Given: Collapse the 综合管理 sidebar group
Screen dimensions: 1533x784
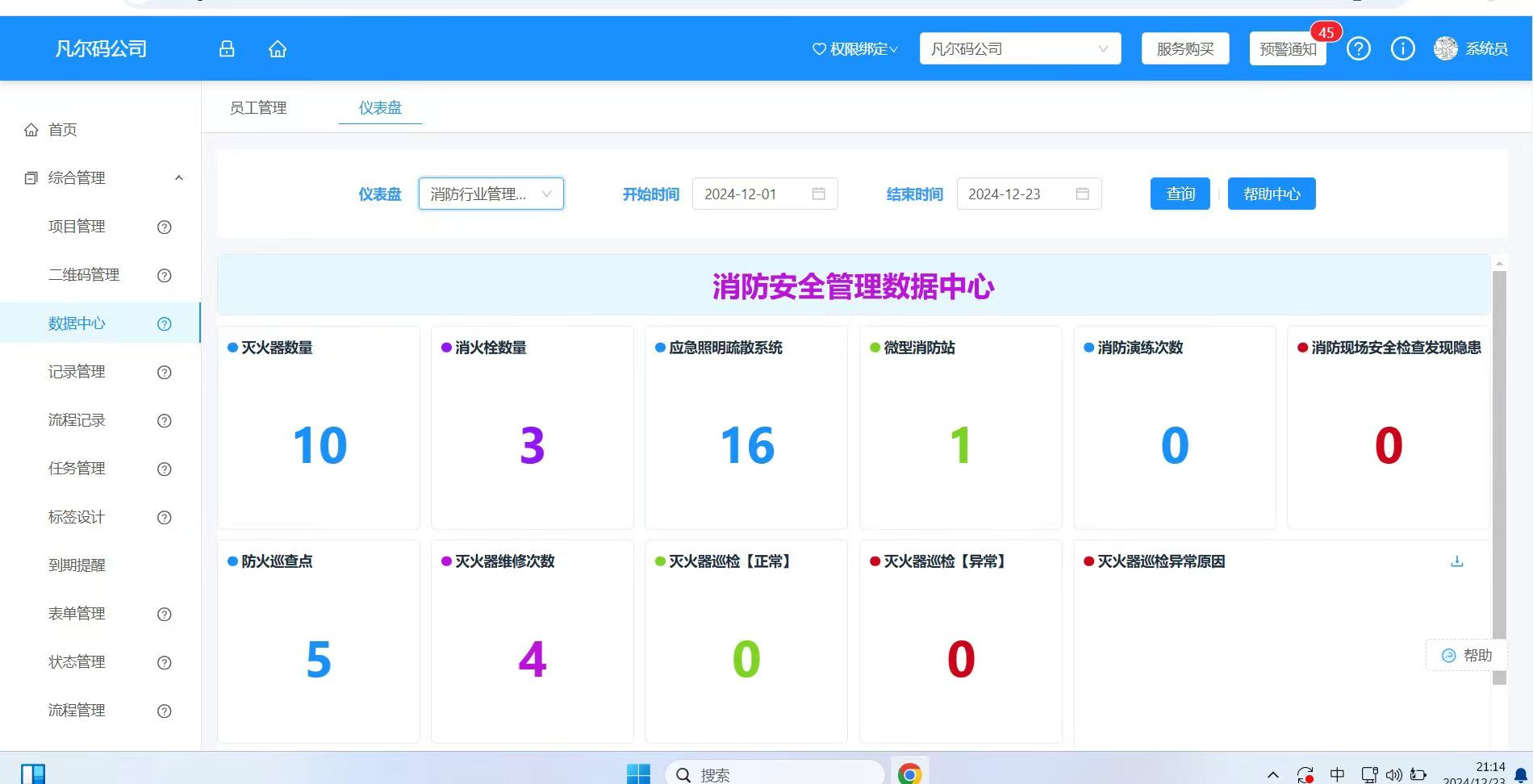Looking at the screenshot, I should pyautogui.click(x=179, y=178).
